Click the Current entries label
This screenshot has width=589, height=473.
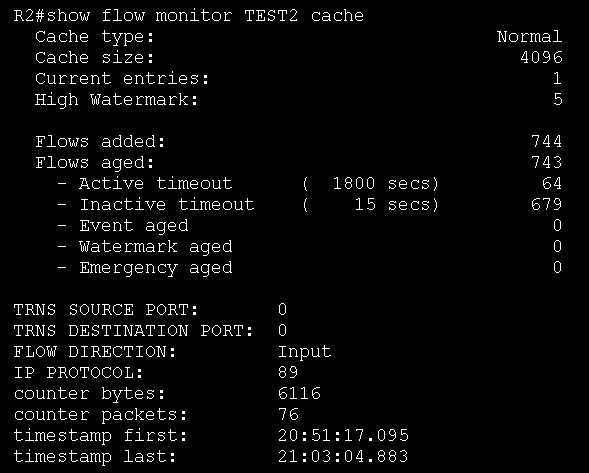click(122, 79)
